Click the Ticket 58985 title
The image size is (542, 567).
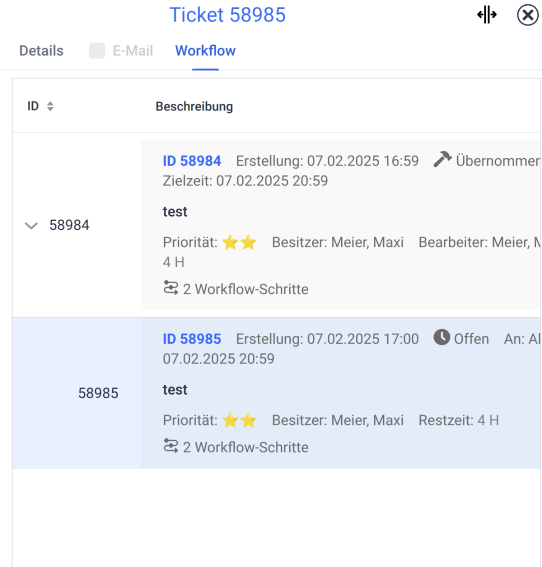(x=227, y=15)
